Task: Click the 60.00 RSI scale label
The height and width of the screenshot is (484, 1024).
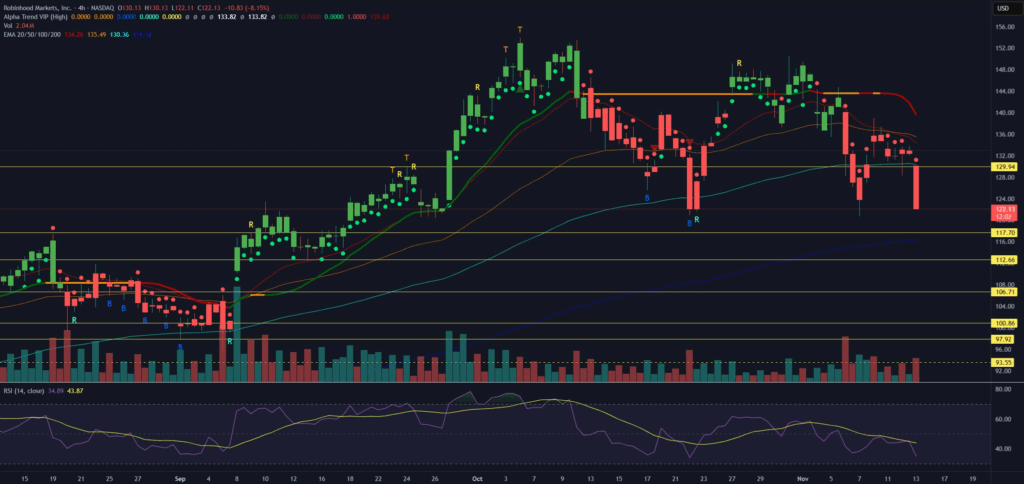Action: 1002,419
